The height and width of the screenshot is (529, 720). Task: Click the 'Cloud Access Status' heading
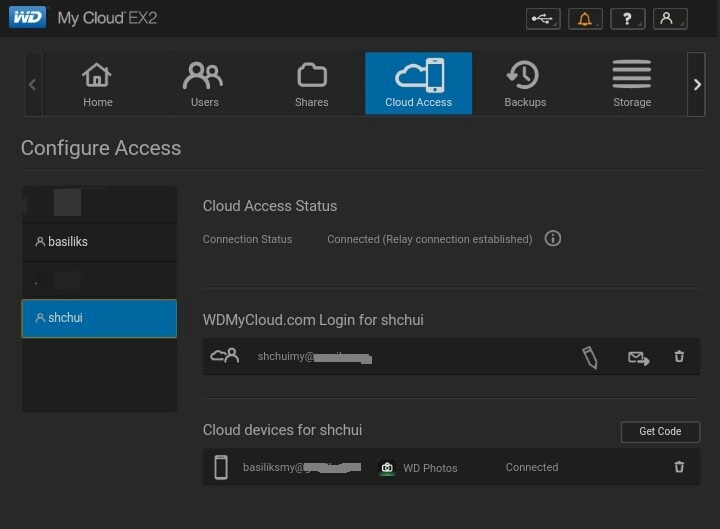[x=270, y=206]
